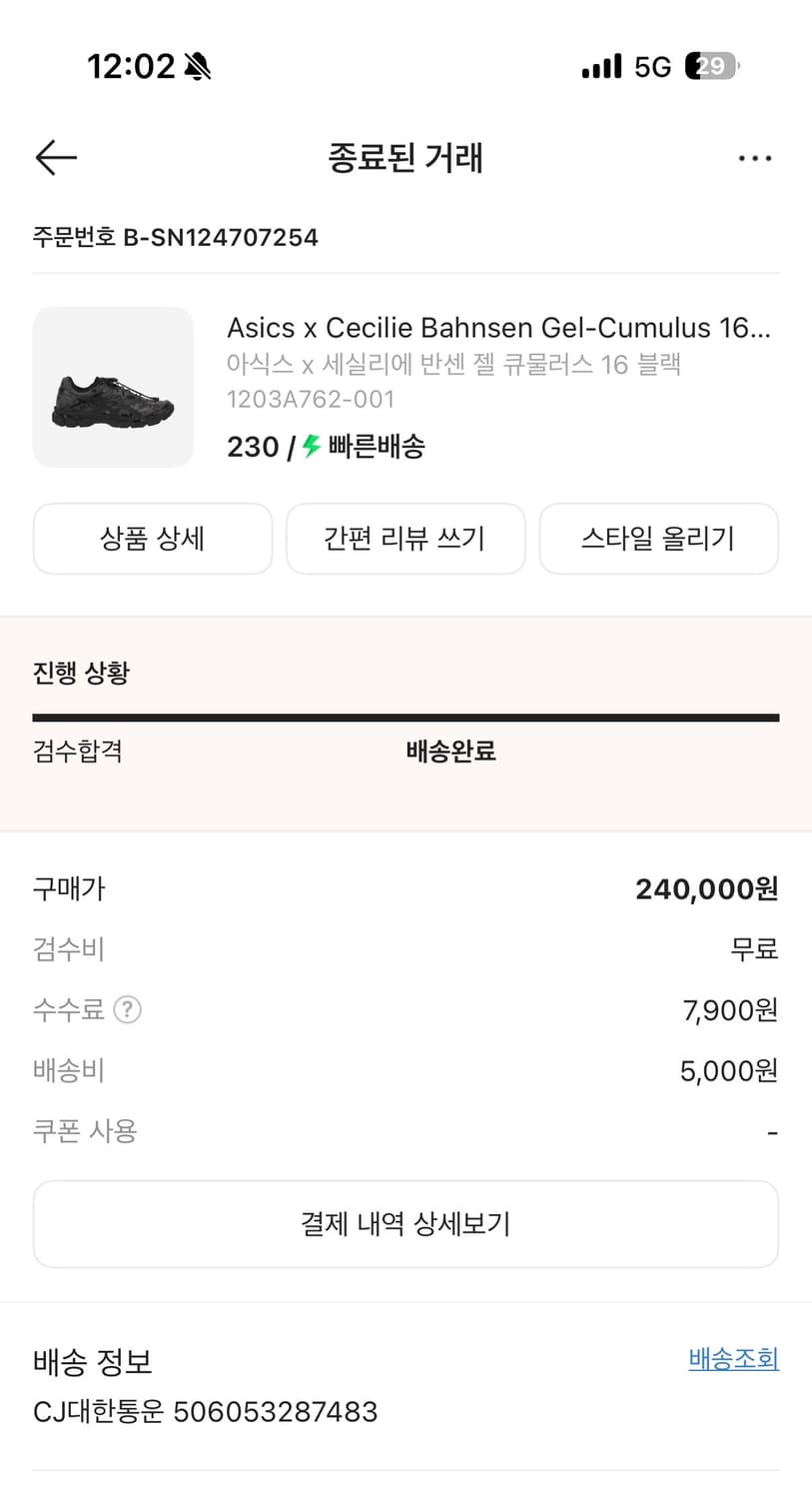812x1499 pixels.
Task: Tap the cellular signal bars icon
Action: (x=601, y=67)
